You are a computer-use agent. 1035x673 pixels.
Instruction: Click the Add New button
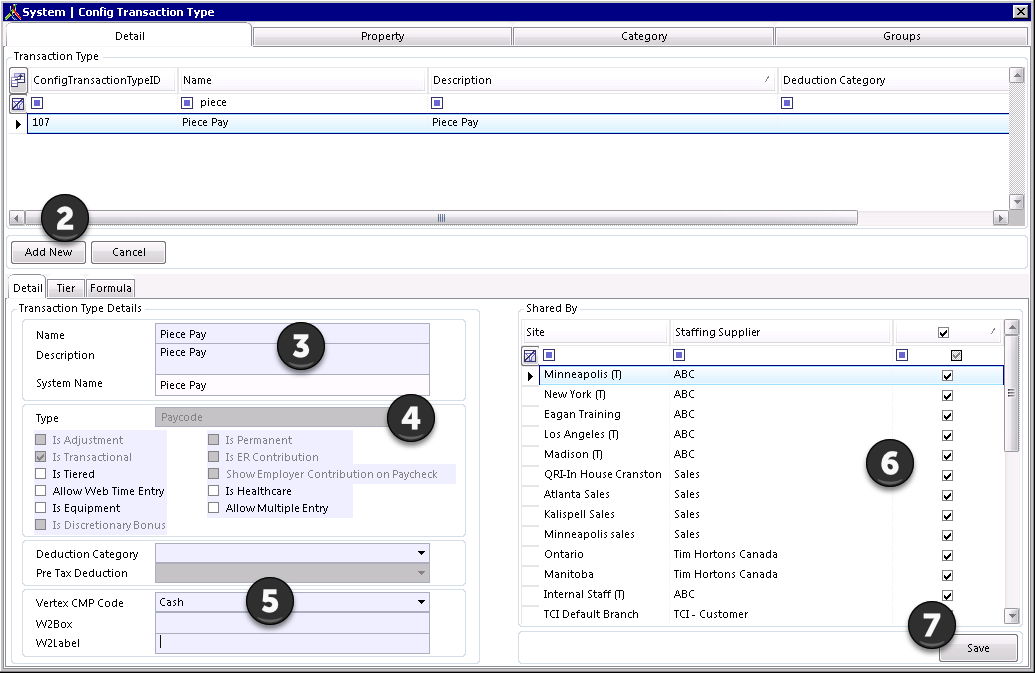click(x=48, y=252)
